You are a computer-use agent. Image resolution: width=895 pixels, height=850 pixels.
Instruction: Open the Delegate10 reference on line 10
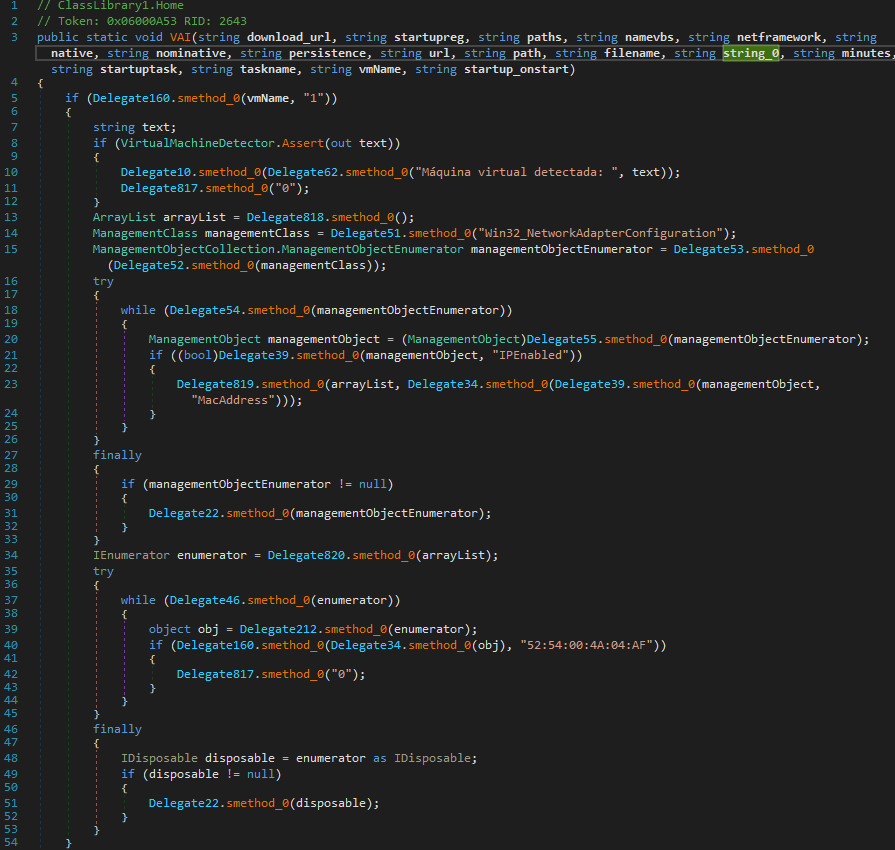[155, 172]
